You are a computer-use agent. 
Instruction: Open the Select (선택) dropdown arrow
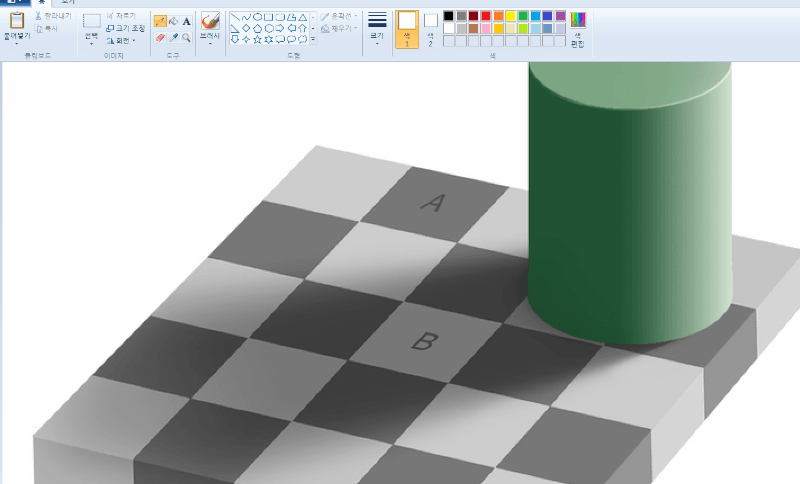[92, 43]
